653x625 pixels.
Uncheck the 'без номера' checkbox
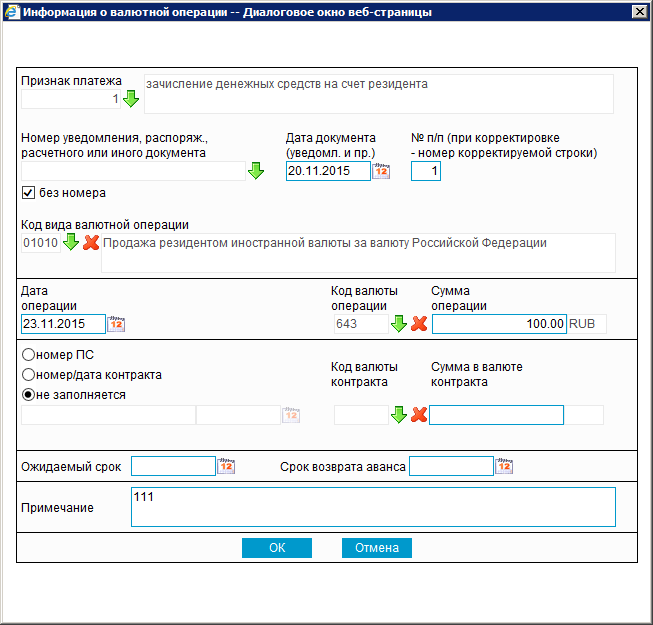(x=28, y=193)
